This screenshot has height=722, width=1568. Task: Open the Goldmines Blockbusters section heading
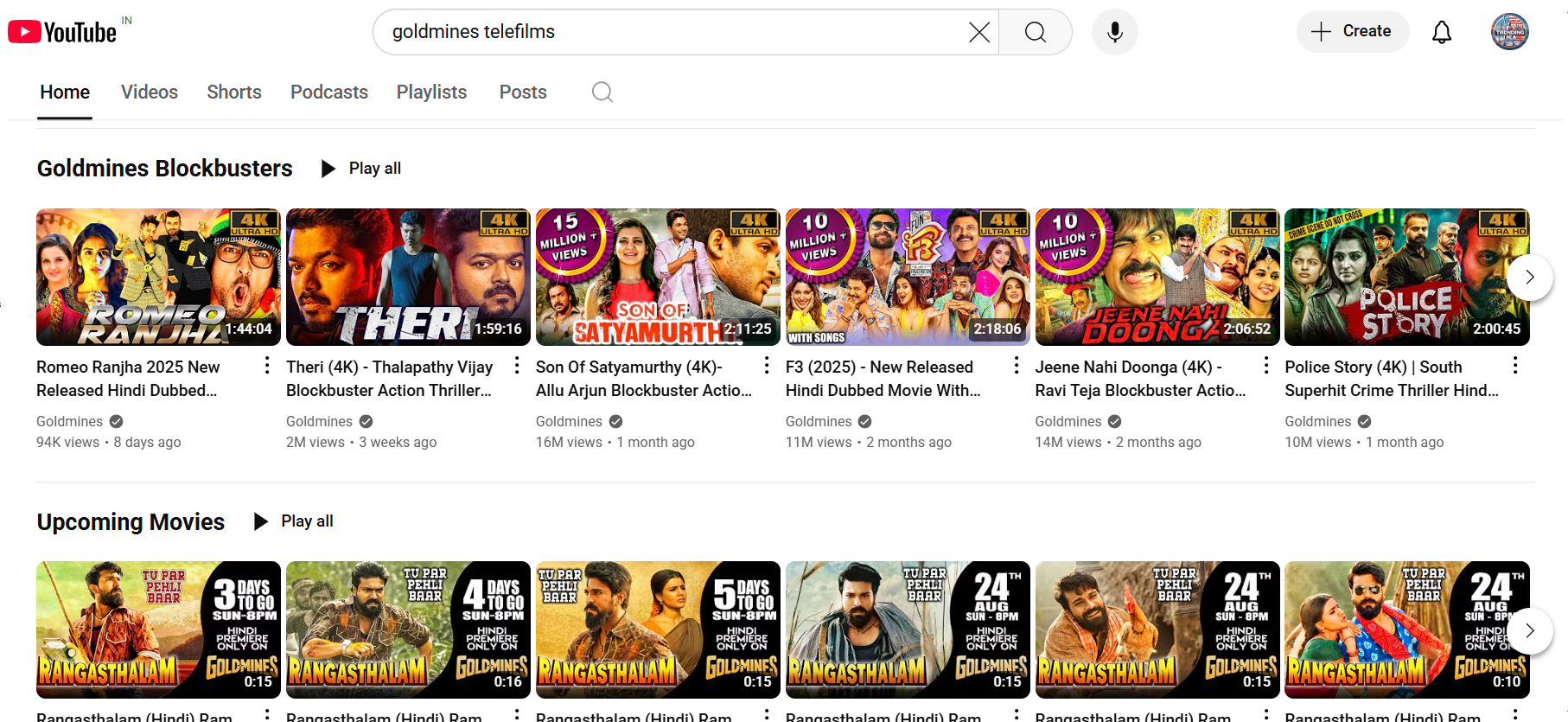tap(164, 169)
